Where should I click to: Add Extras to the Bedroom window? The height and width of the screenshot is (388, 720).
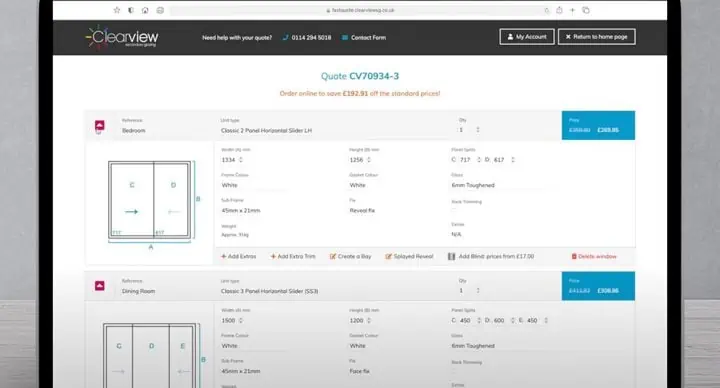pos(238,256)
